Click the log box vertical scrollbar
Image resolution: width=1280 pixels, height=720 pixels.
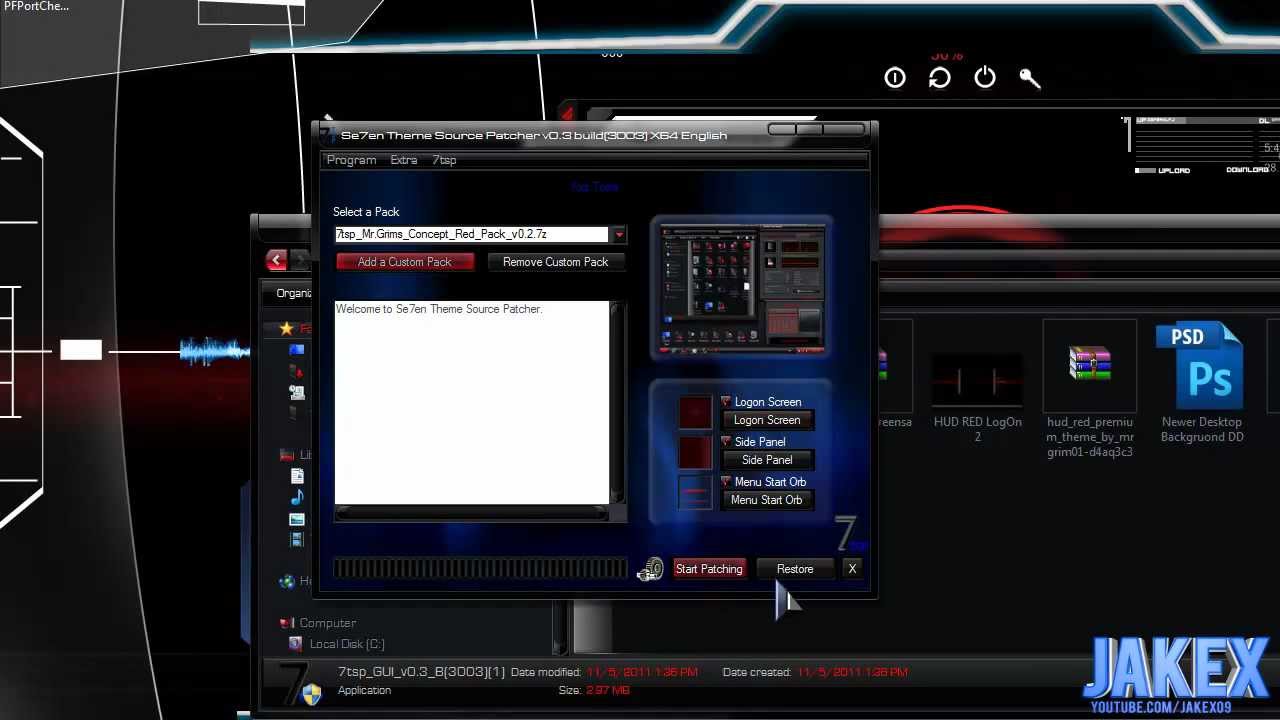tap(618, 403)
